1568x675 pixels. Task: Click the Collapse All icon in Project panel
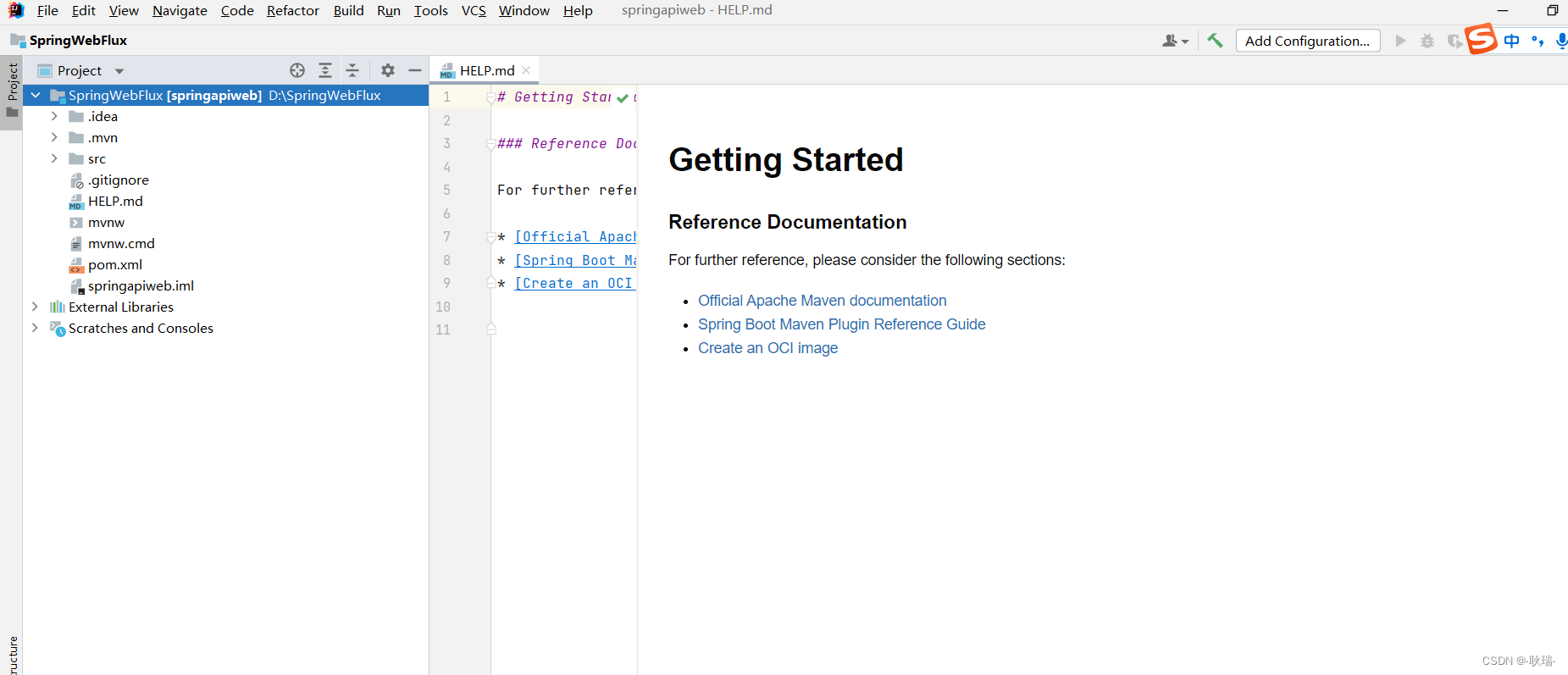click(353, 70)
